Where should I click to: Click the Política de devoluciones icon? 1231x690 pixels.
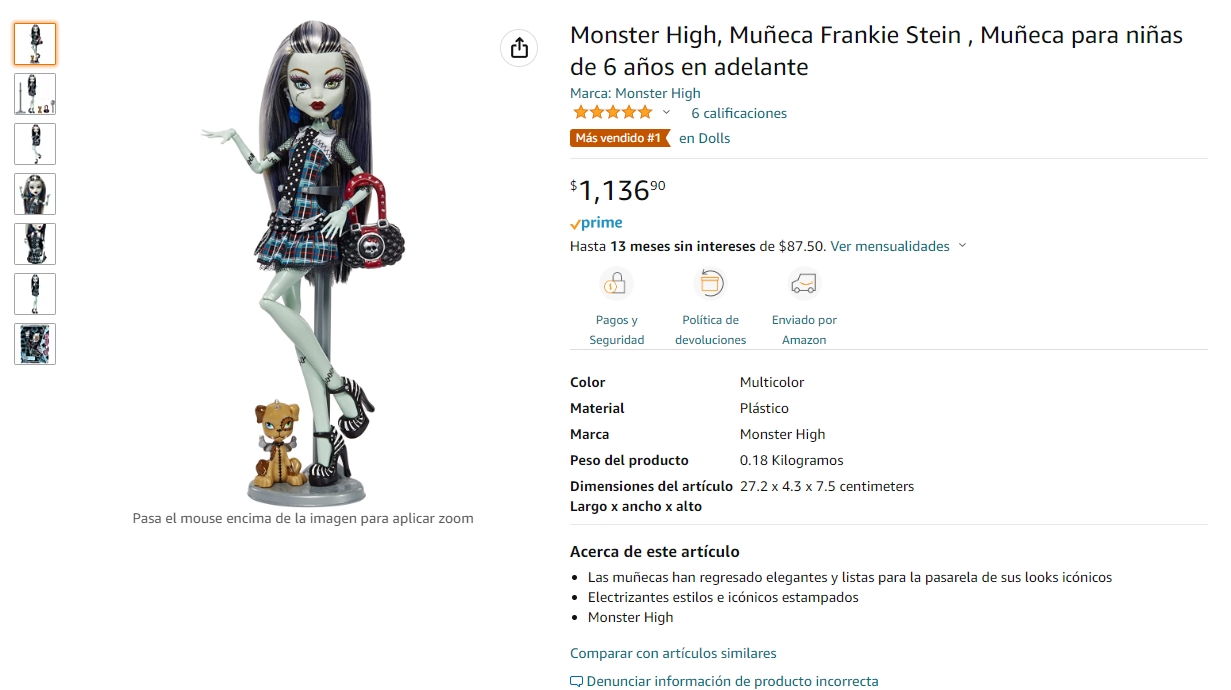point(710,284)
